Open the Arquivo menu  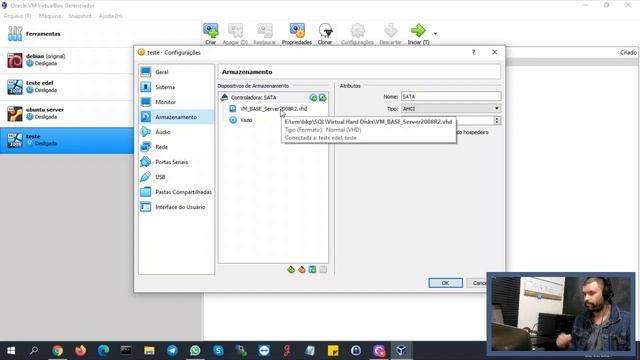pos(17,16)
